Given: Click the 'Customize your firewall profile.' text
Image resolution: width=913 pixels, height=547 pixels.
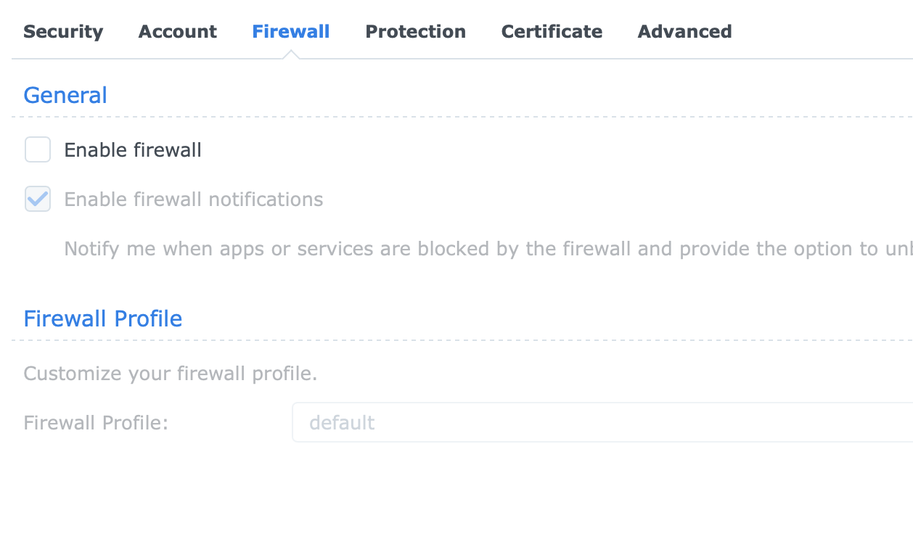Looking at the screenshot, I should point(170,374).
